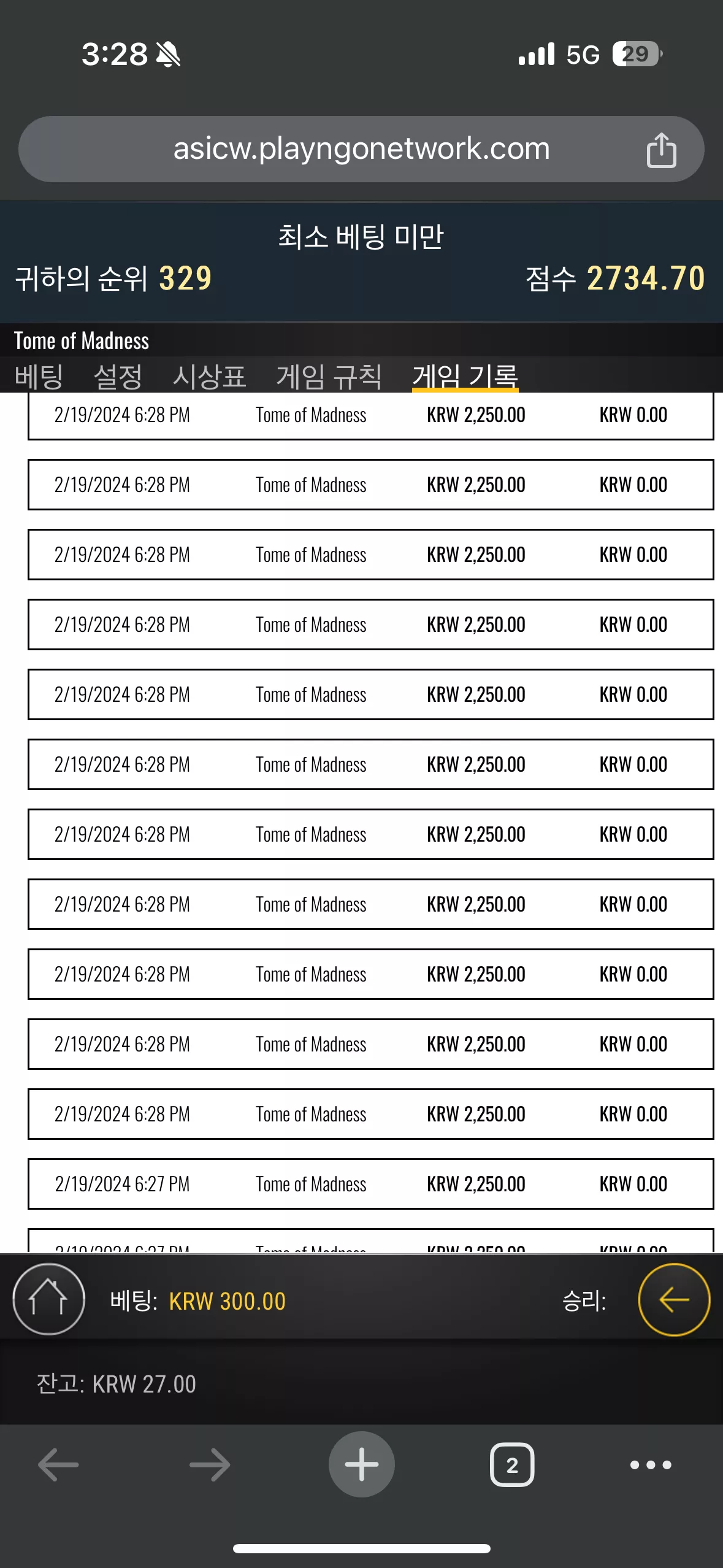The image size is (723, 1568).
Task: Tap the 점수 2734.70 score display
Action: click(x=615, y=279)
